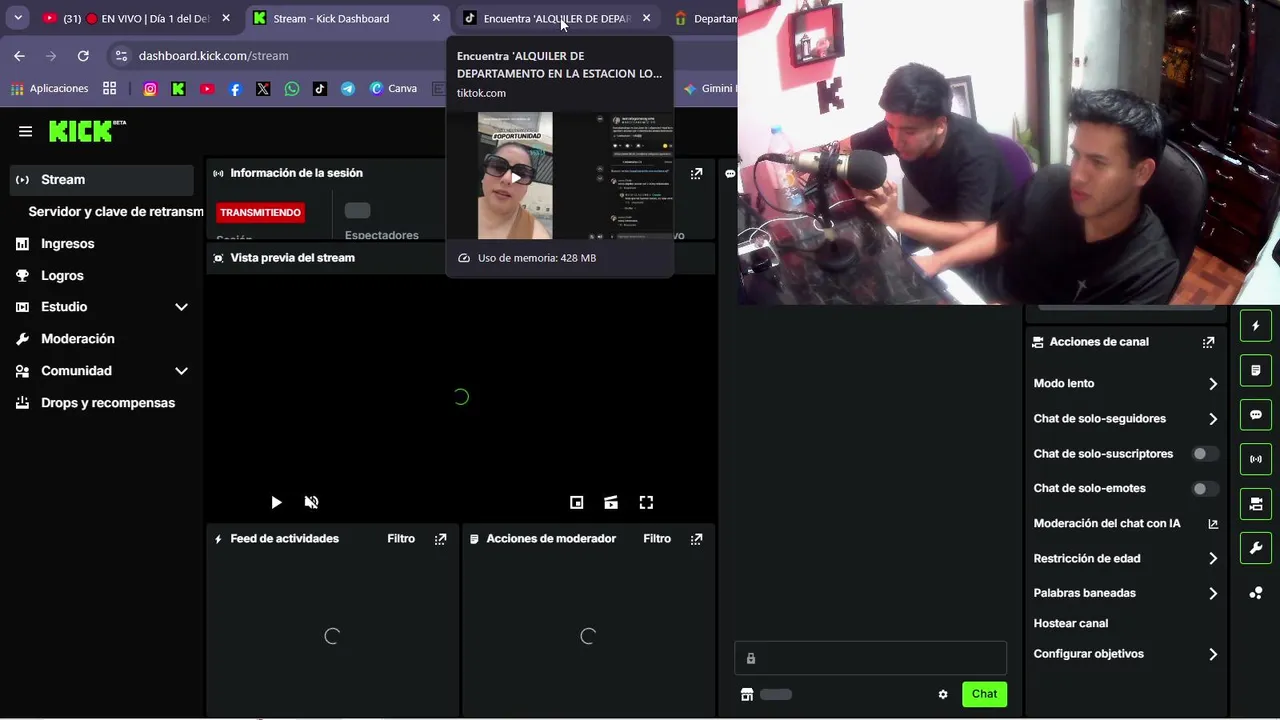Open the X (Twitter) bookmark icon
This screenshot has width=1280, height=720.
263,89
